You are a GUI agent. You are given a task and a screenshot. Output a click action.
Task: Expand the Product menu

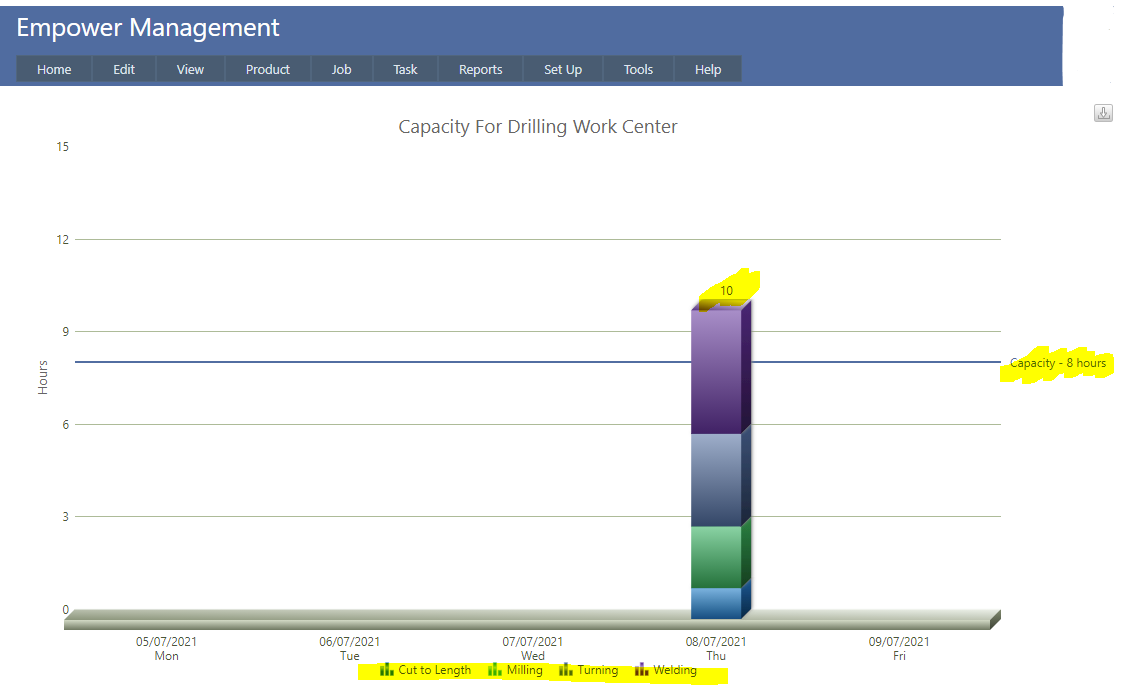click(x=267, y=69)
